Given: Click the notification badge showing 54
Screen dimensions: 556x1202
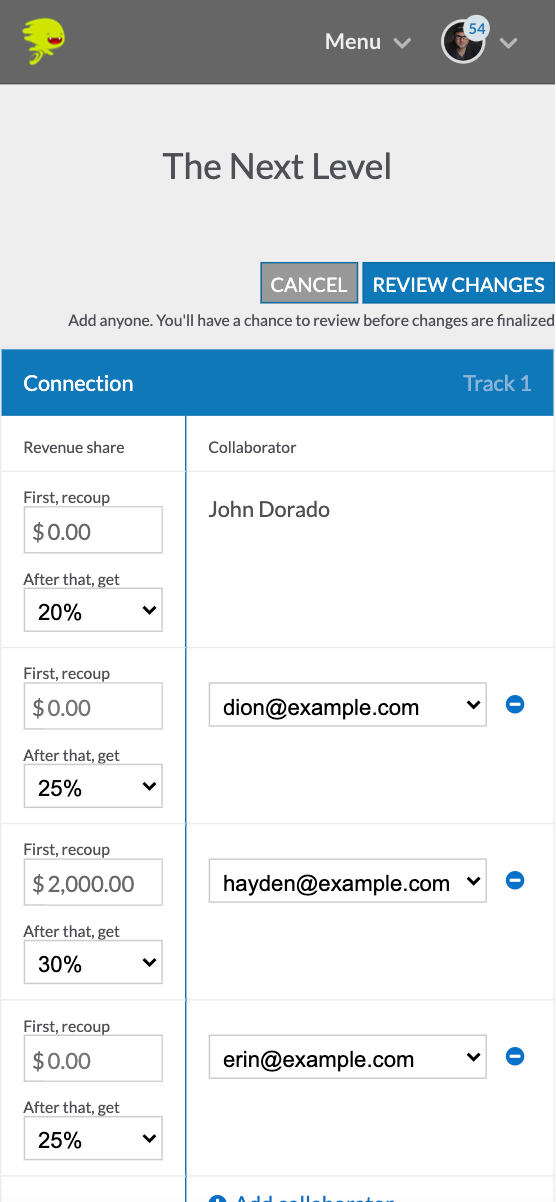Looking at the screenshot, I should [x=476, y=29].
